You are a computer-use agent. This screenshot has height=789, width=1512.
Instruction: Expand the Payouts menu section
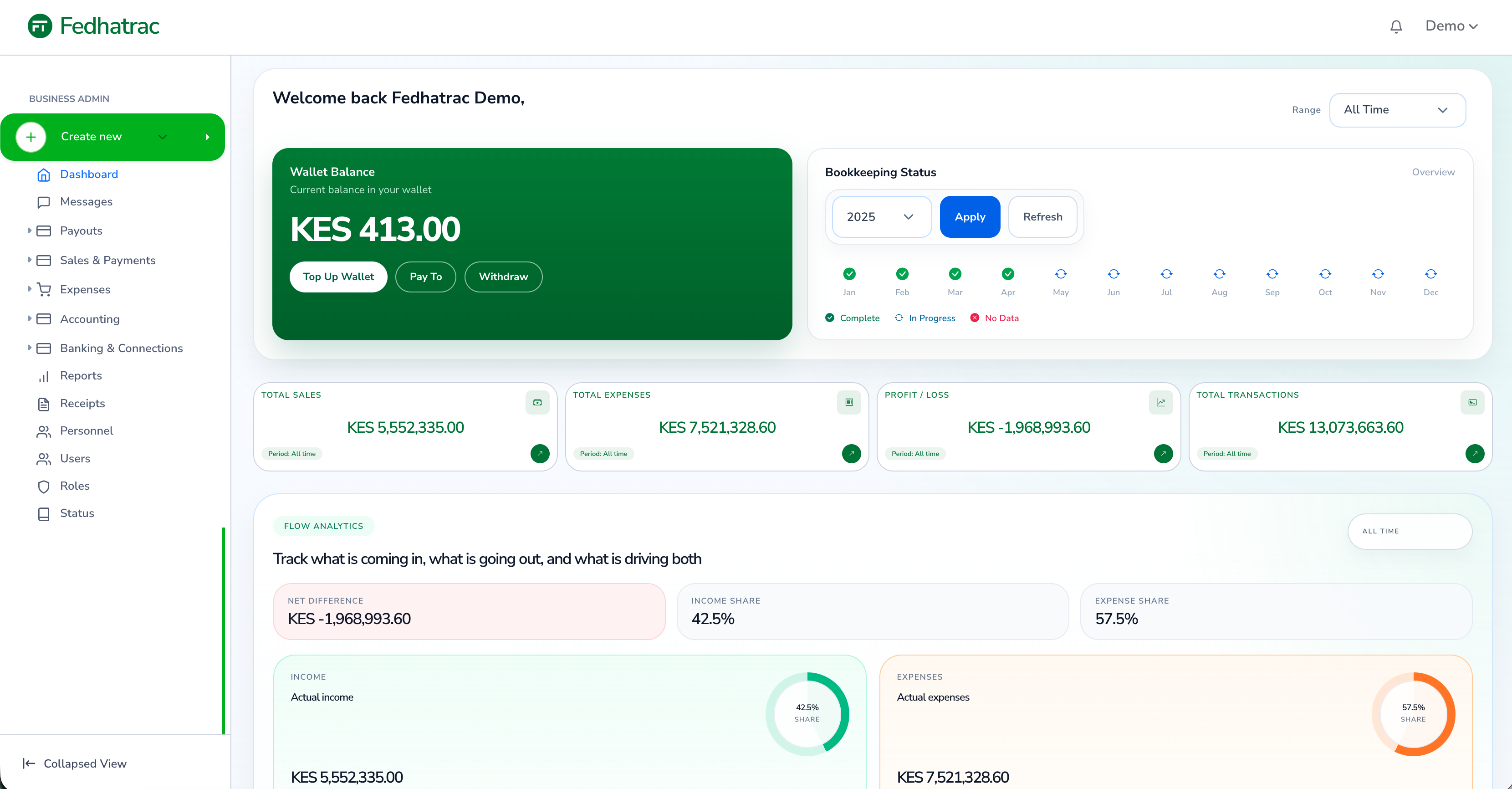click(x=29, y=231)
